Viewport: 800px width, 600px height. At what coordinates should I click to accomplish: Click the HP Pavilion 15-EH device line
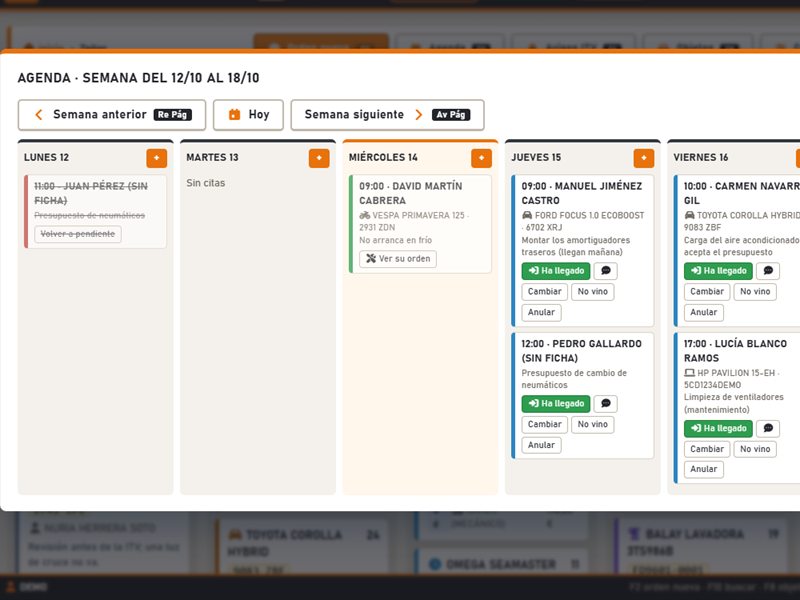coord(732,379)
